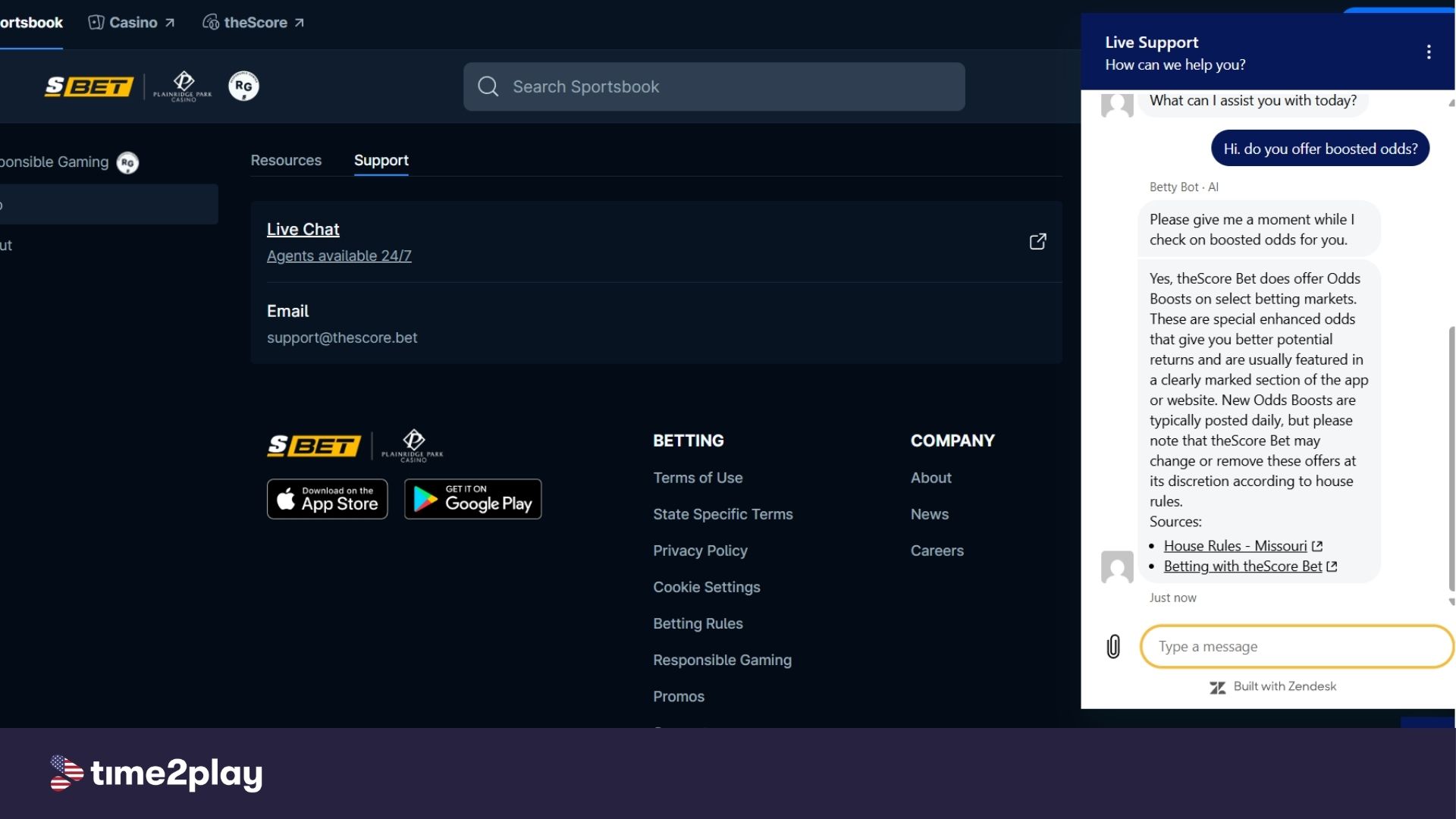The width and height of the screenshot is (1456, 819).
Task: Switch to the Resources tab
Action: [286, 161]
